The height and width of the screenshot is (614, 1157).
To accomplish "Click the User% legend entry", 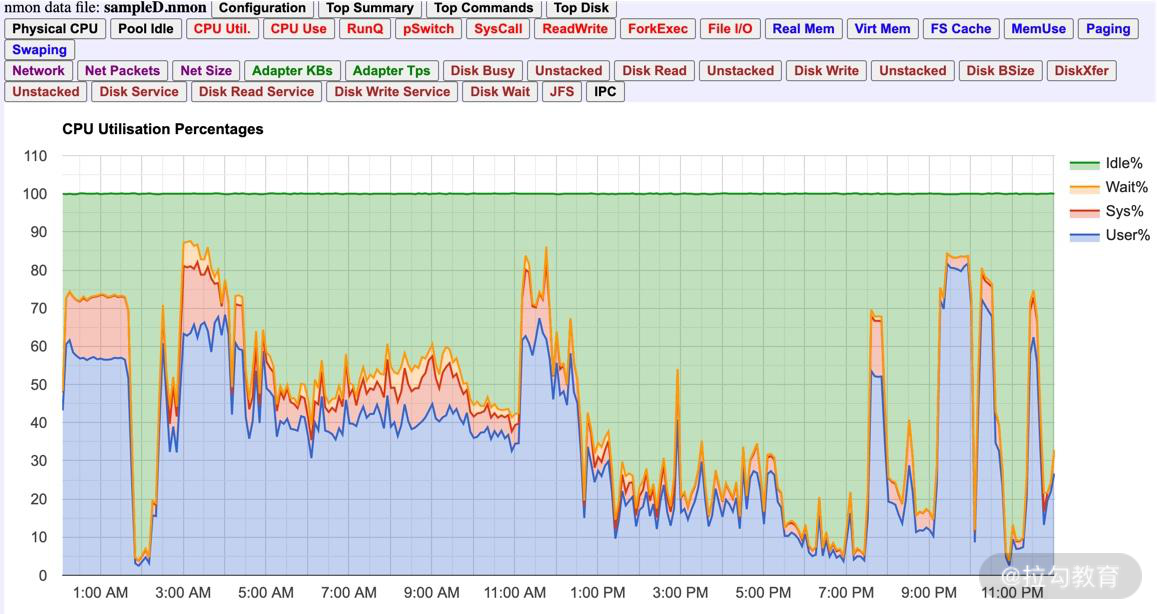I will coord(1127,236).
